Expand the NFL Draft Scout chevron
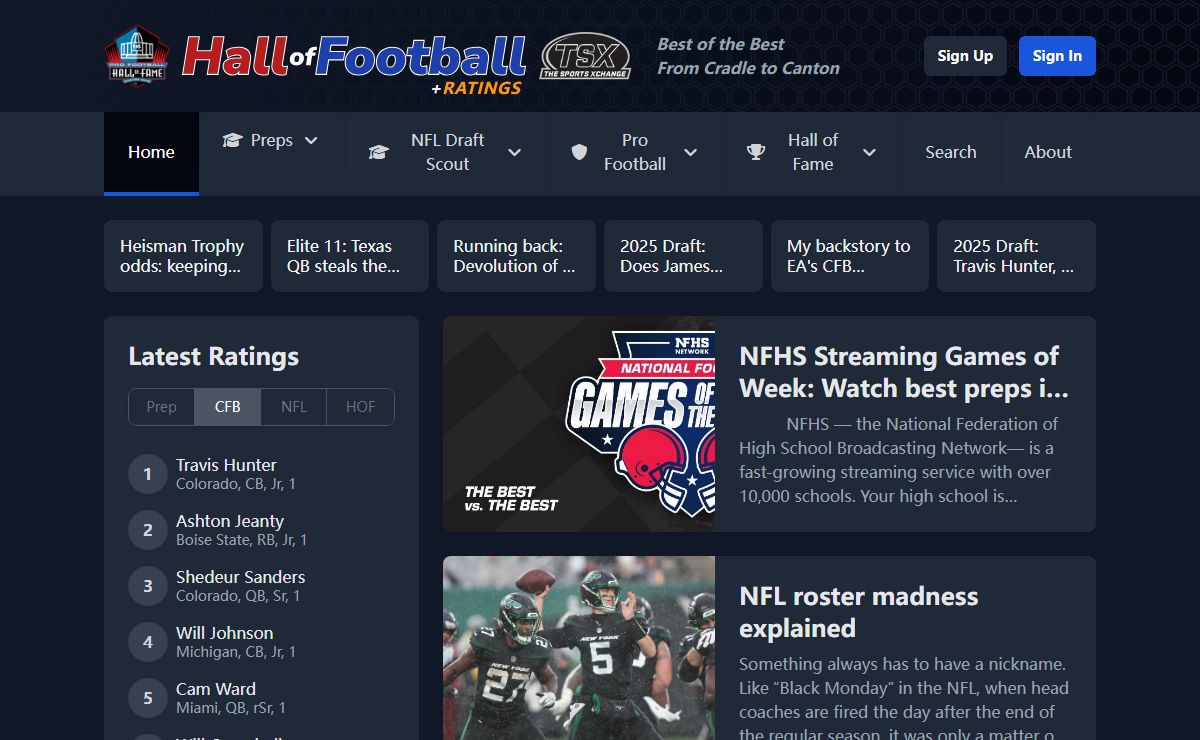This screenshot has width=1200, height=740. click(514, 152)
